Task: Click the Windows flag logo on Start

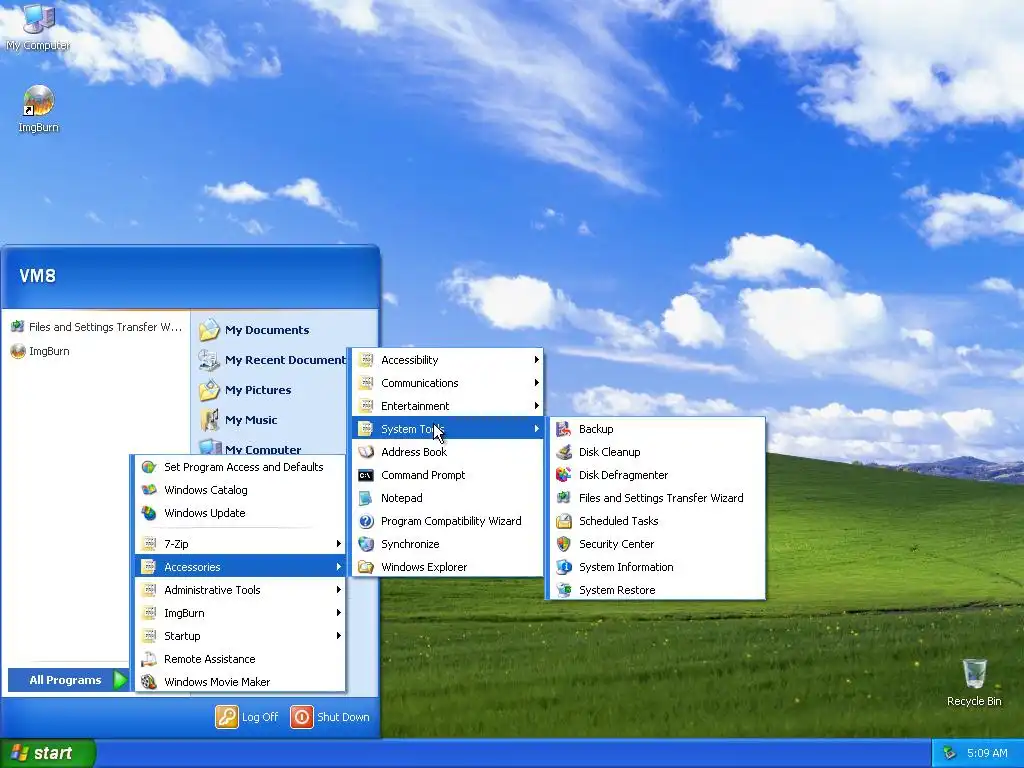Action: pyautogui.click(x=19, y=753)
